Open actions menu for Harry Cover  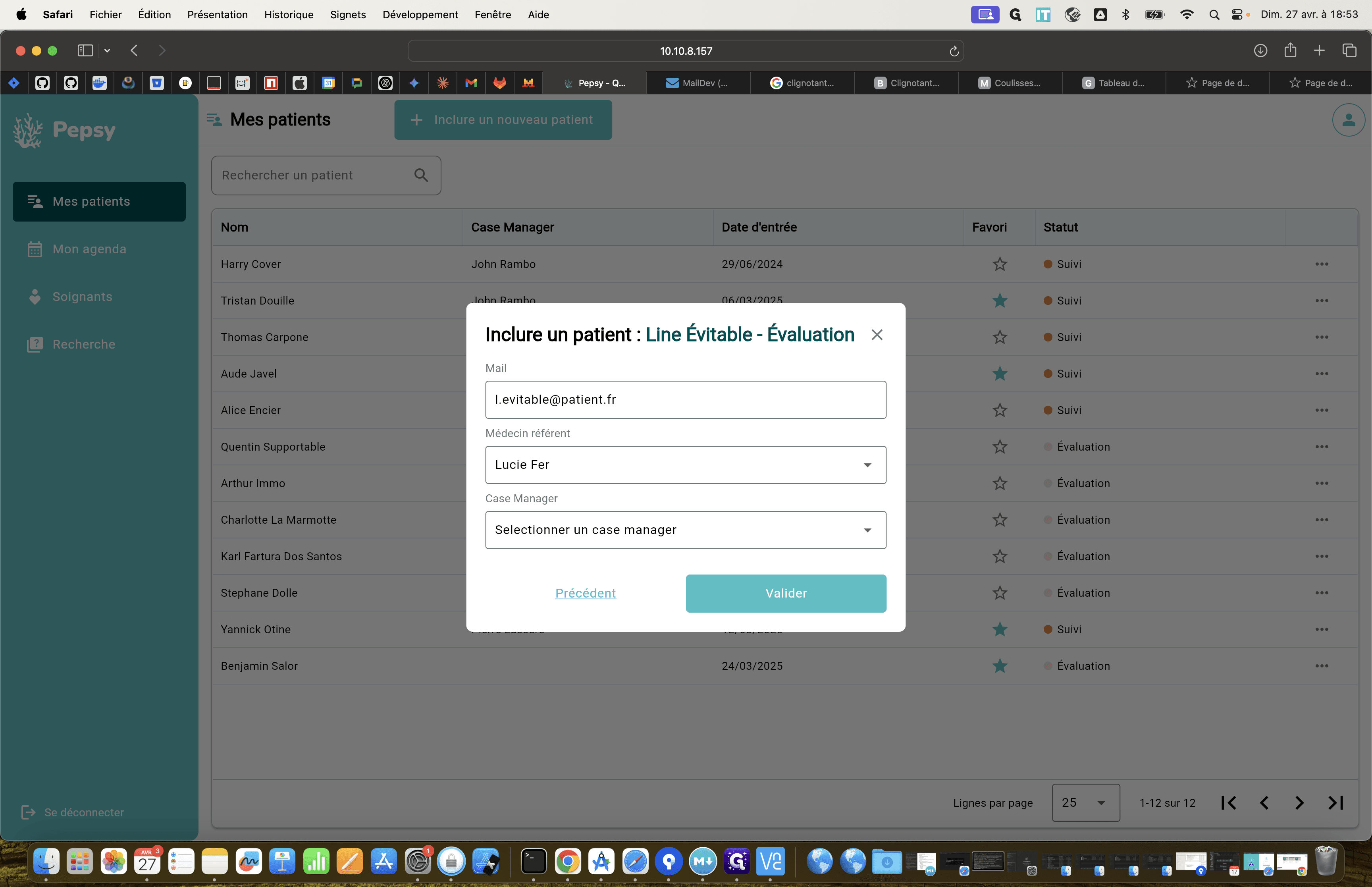[x=1321, y=264]
